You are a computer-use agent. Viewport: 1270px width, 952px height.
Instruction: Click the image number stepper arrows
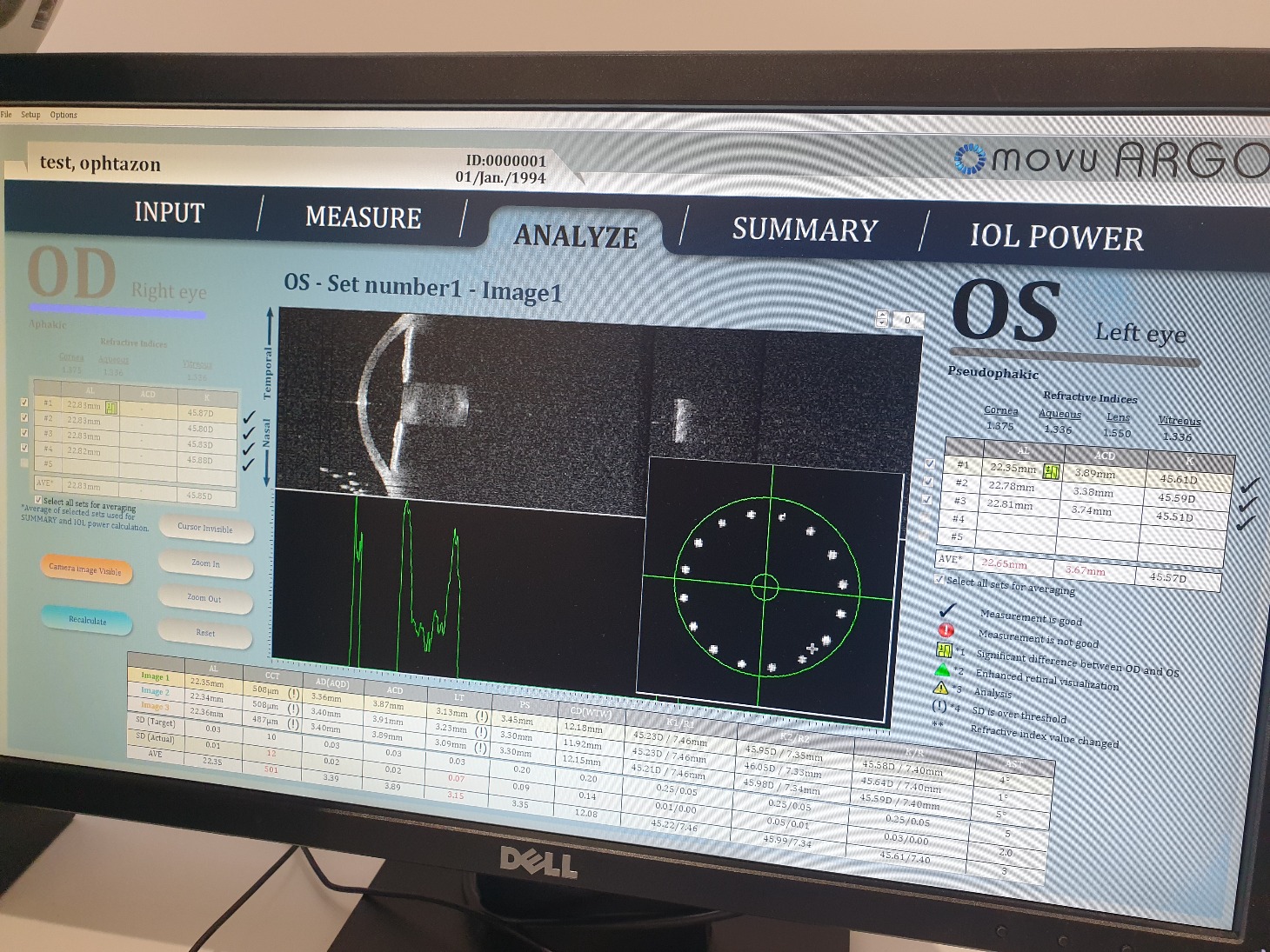(x=881, y=319)
